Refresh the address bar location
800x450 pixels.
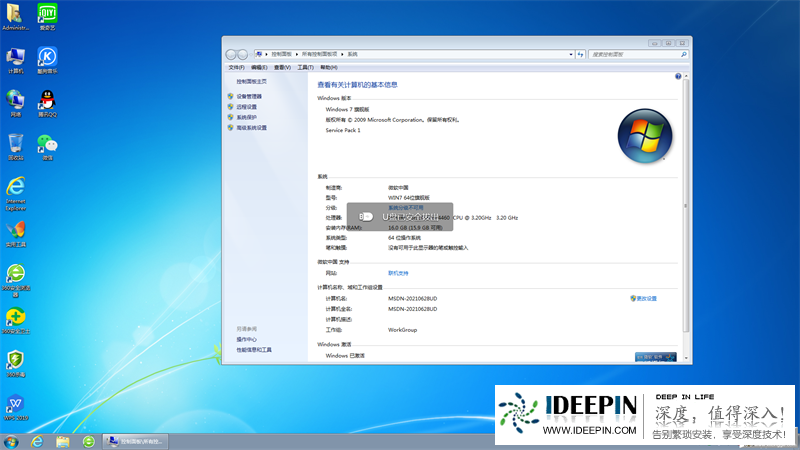pyautogui.click(x=580, y=54)
